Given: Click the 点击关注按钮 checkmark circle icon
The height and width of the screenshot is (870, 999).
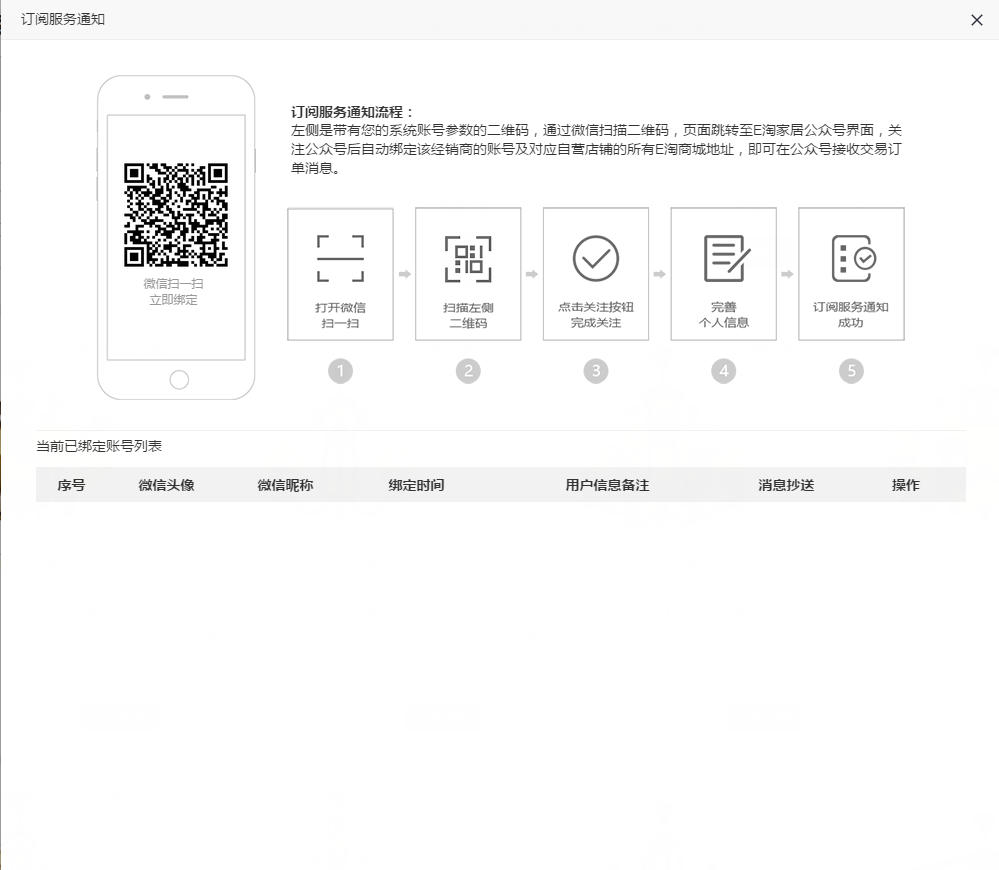Looking at the screenshot, I should pyautogui.click(x=596, y=259).
